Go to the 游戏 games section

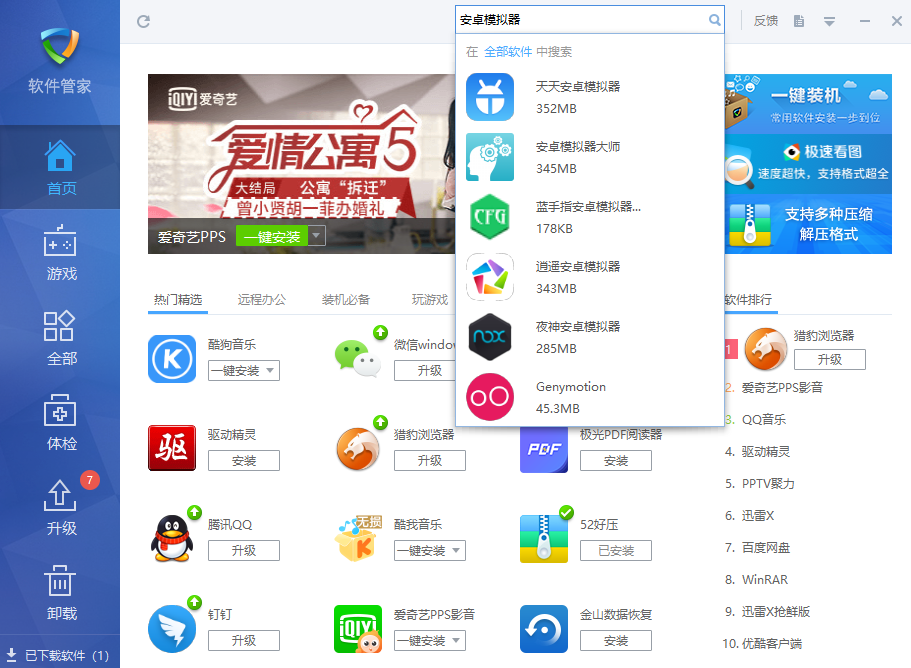60,253
